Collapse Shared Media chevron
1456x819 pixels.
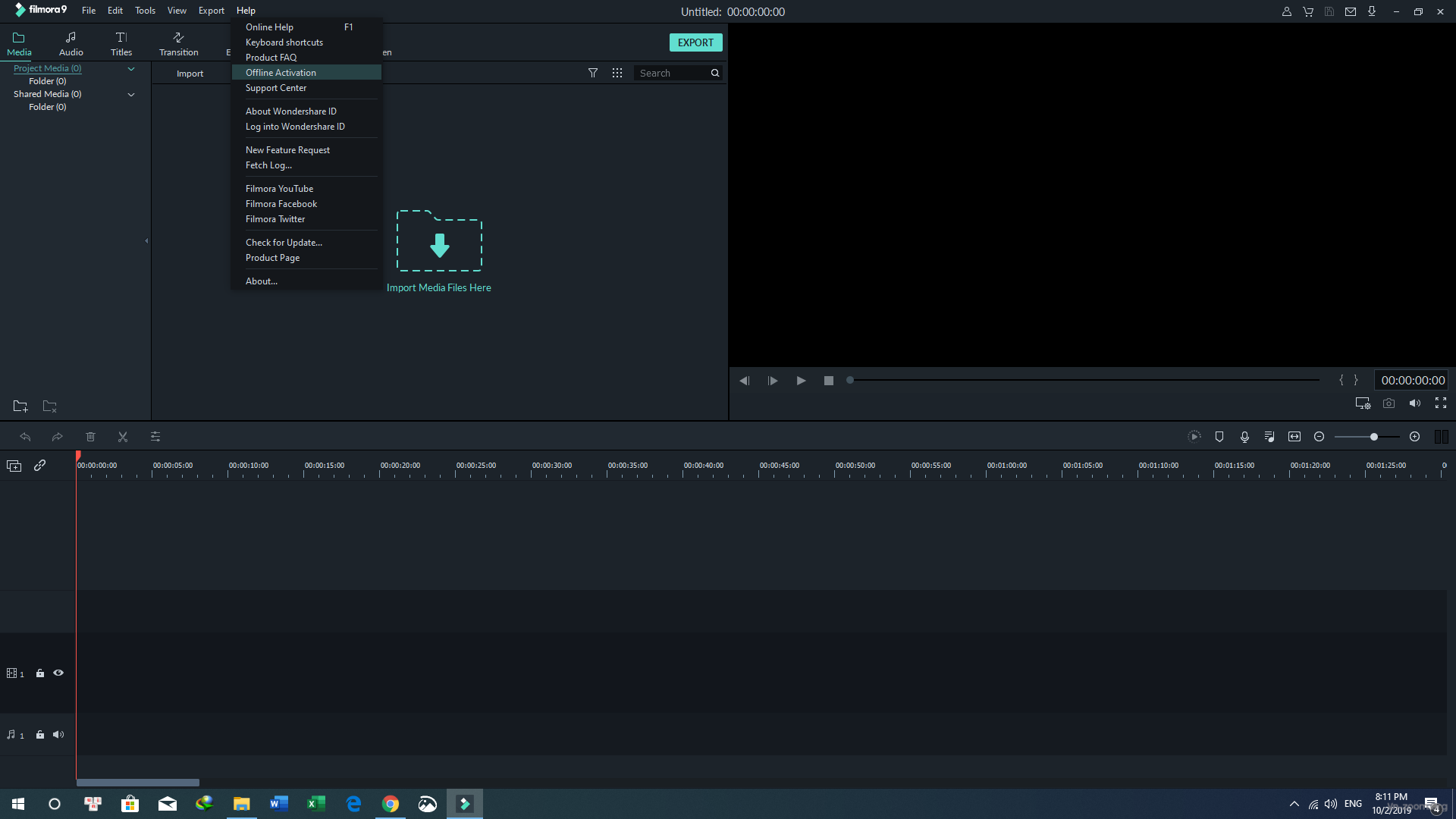coord(131,94)
